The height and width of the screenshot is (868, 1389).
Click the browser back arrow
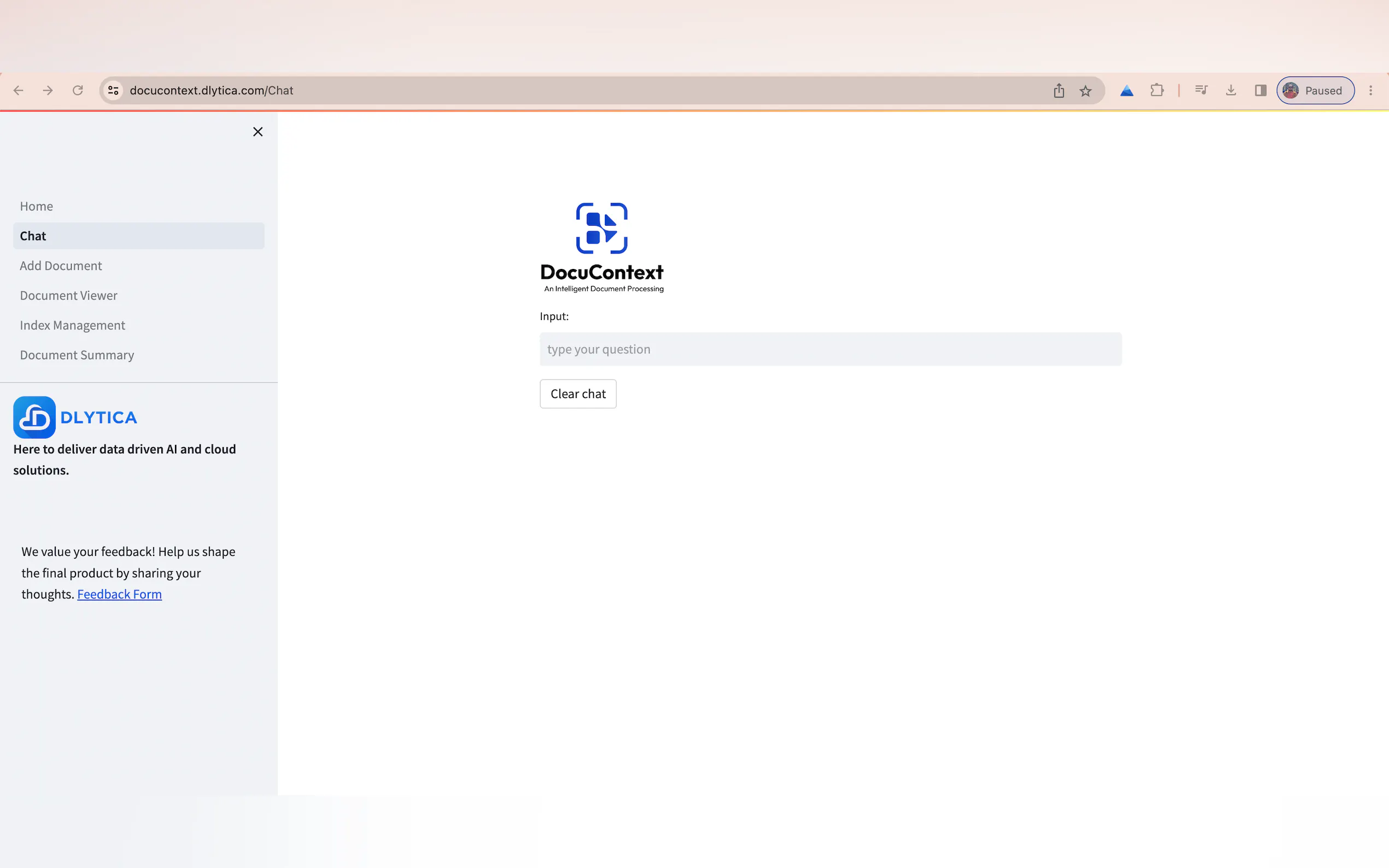tap(19, 91)
